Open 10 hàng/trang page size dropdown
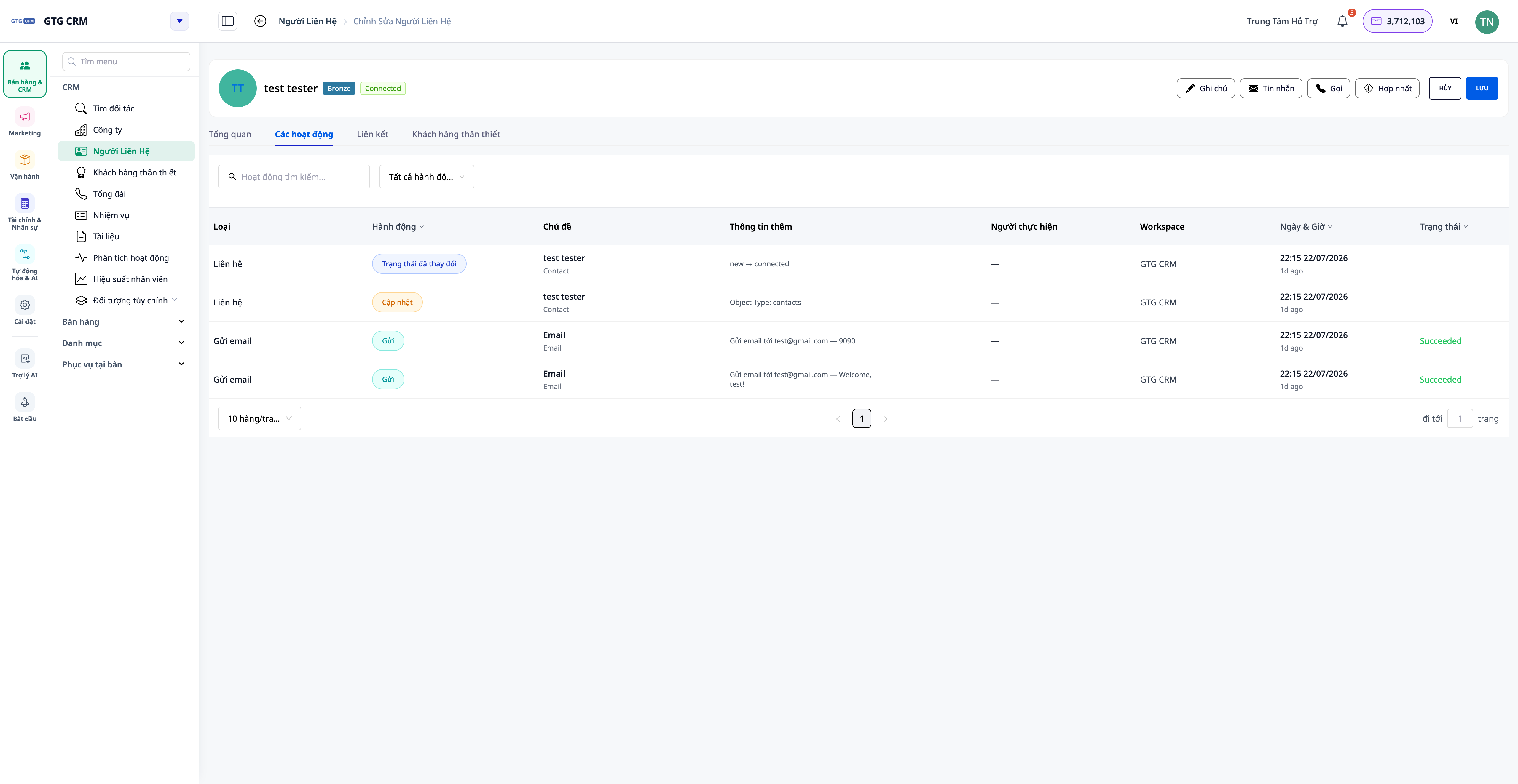Screen dimensions: 1518x784 point(259,418)
